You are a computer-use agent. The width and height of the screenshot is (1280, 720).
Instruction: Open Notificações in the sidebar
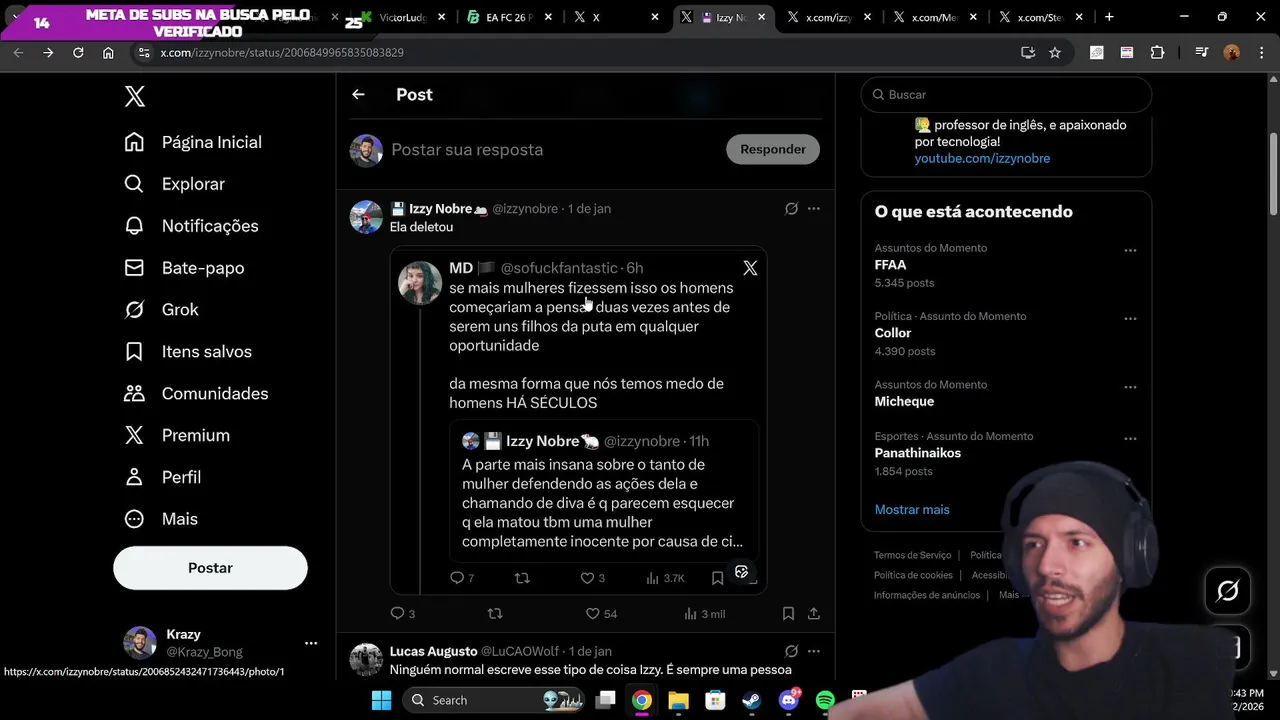191,226
